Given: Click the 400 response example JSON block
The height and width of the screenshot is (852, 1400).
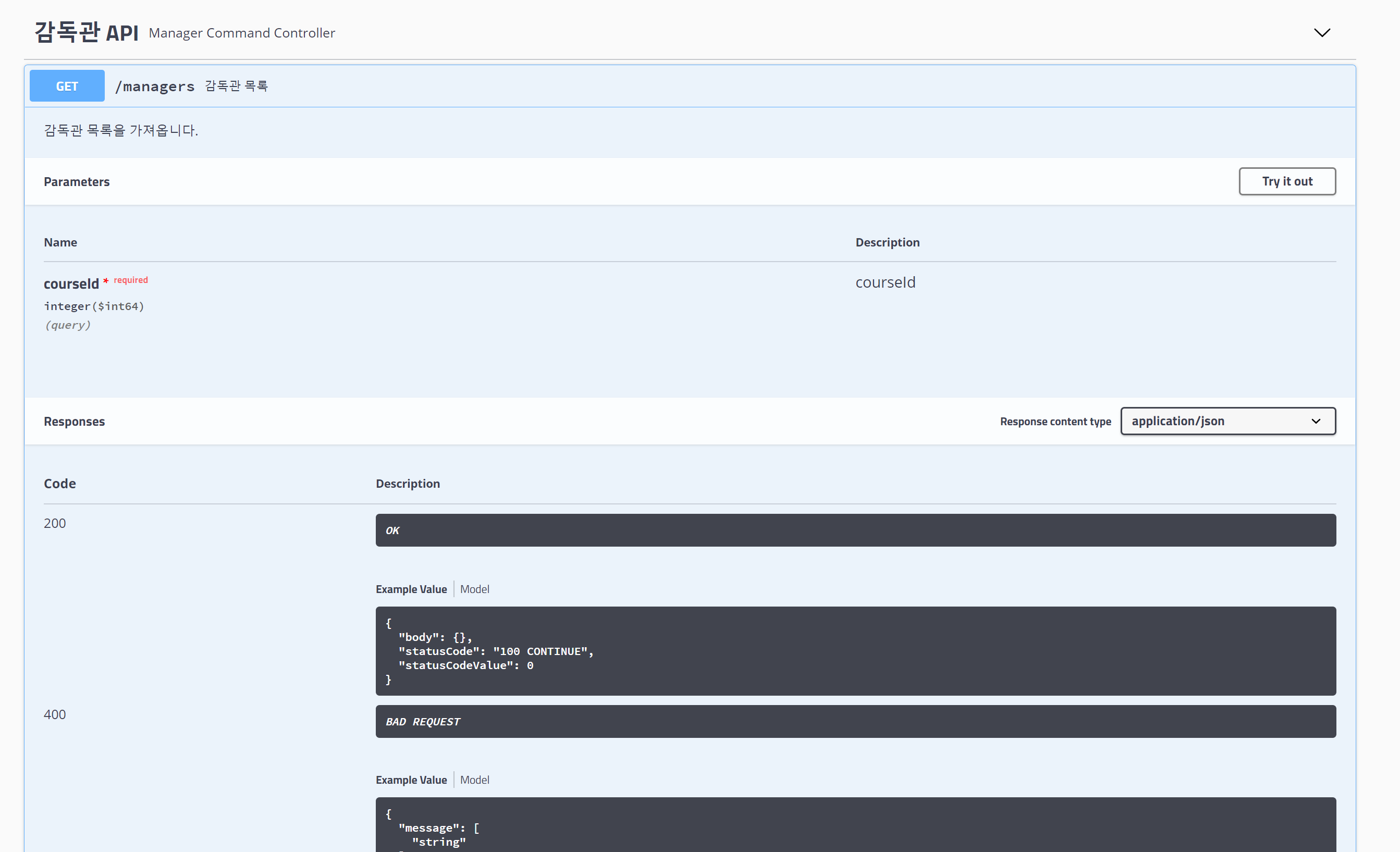Looking at the screenshot, I should point(855,826).
